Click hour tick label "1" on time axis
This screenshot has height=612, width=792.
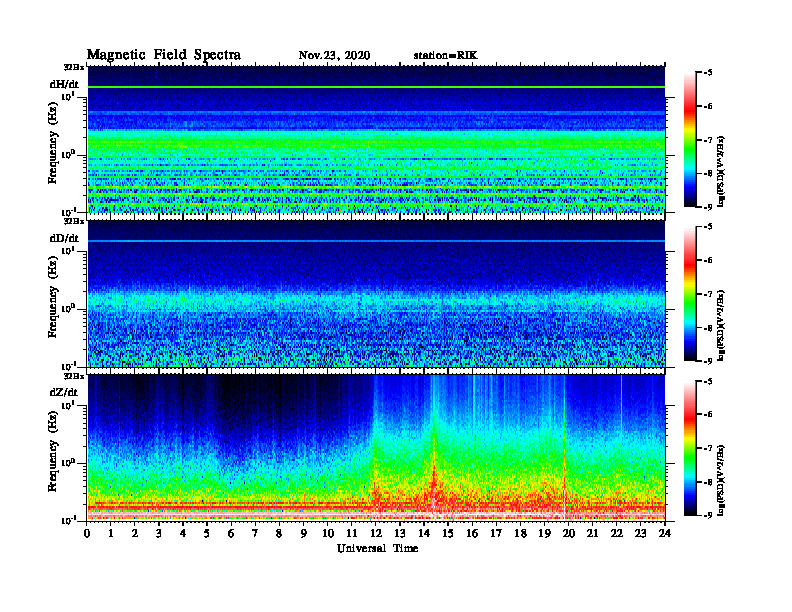111,533
